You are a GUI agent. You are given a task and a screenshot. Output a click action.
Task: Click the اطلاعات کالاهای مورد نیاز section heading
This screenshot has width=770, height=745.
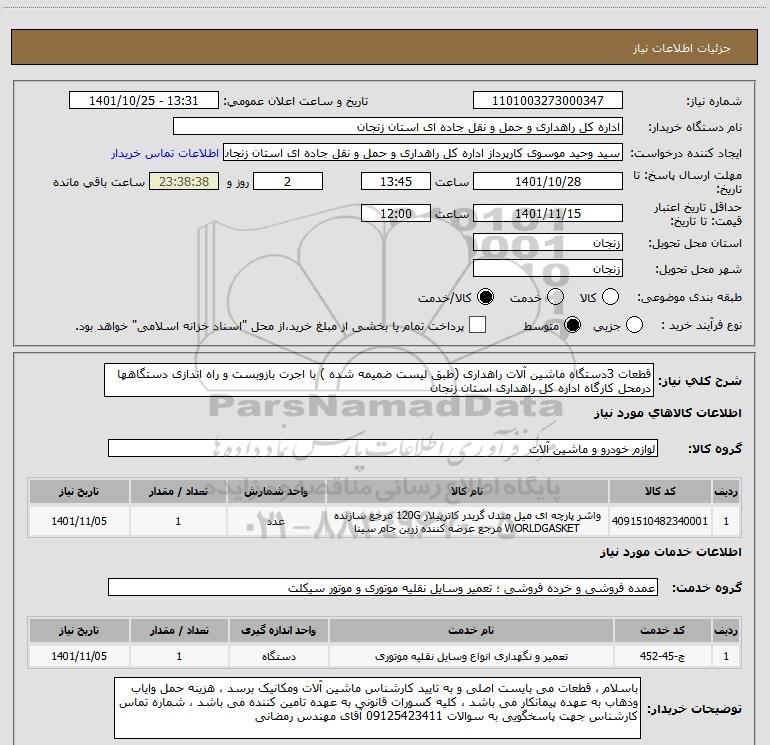click(667, 413)
